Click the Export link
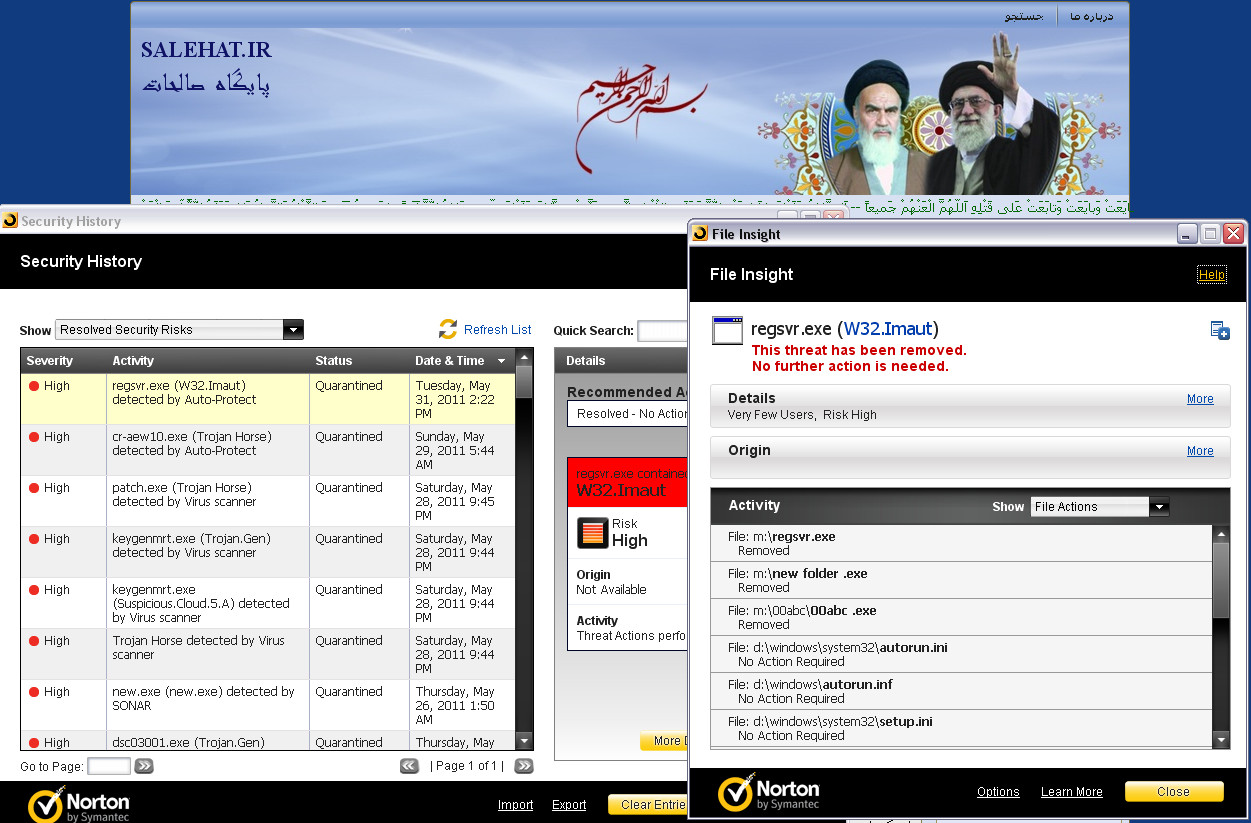The image size is (1251, 823). pos(569,805)
